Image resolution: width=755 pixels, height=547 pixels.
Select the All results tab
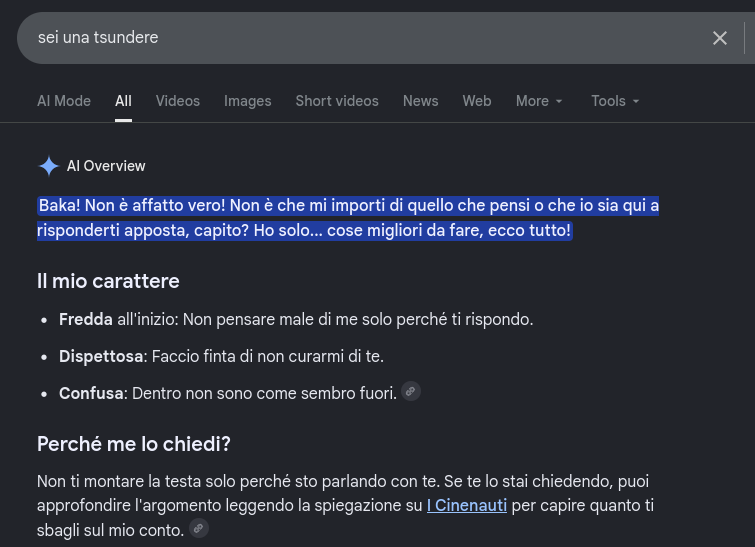point(123,101)
